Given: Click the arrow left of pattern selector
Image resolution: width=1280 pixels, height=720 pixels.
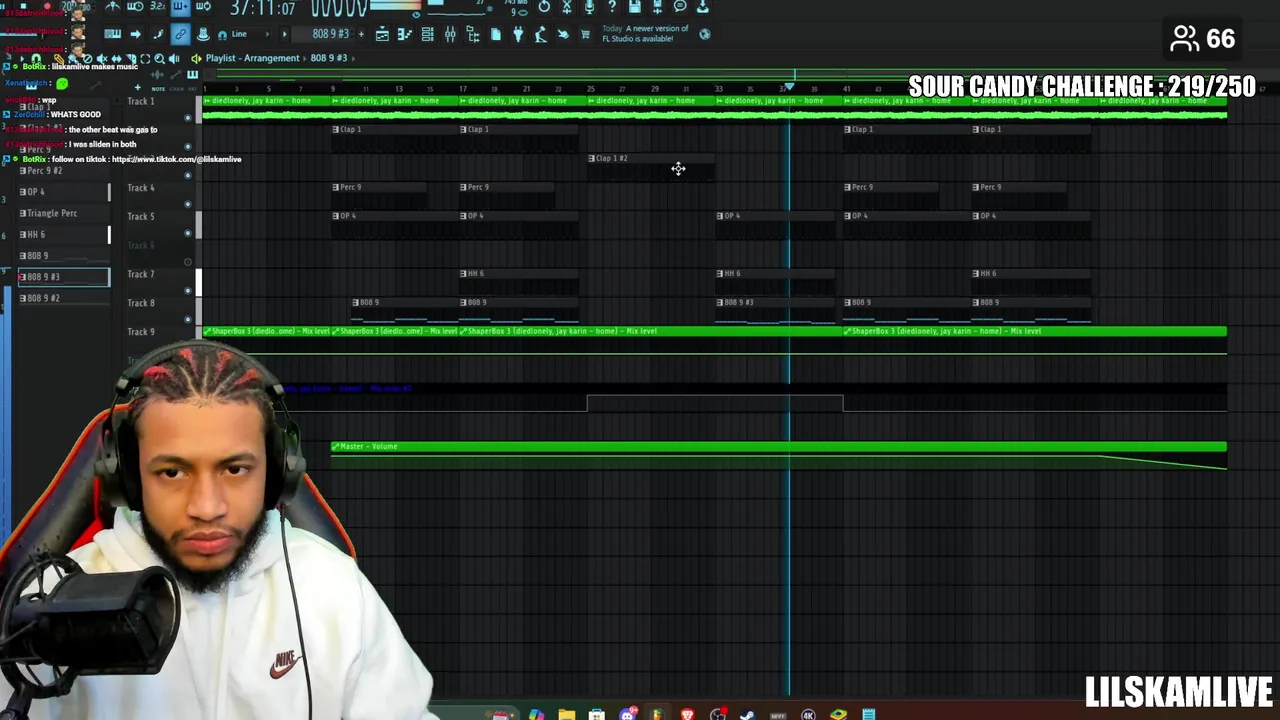Looking at the screenshot, I should [284, 34].
